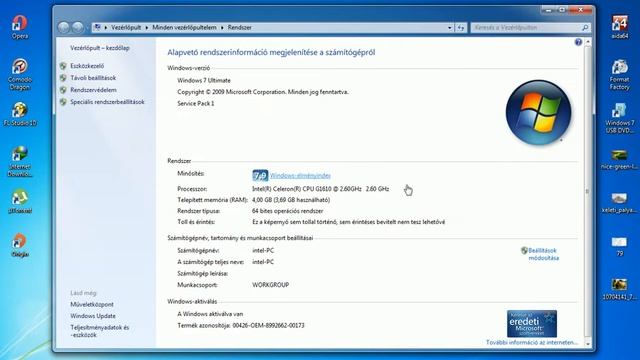Open Rendszervédelem from the sidebar
This screenshot has height=360, width=640.
tap(93, 90)
